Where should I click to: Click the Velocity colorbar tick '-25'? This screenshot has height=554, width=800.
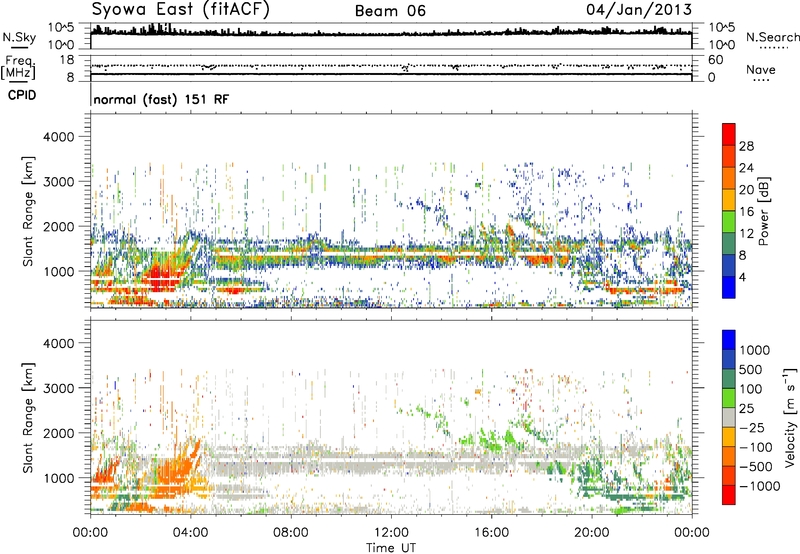[x=751, y=427]
